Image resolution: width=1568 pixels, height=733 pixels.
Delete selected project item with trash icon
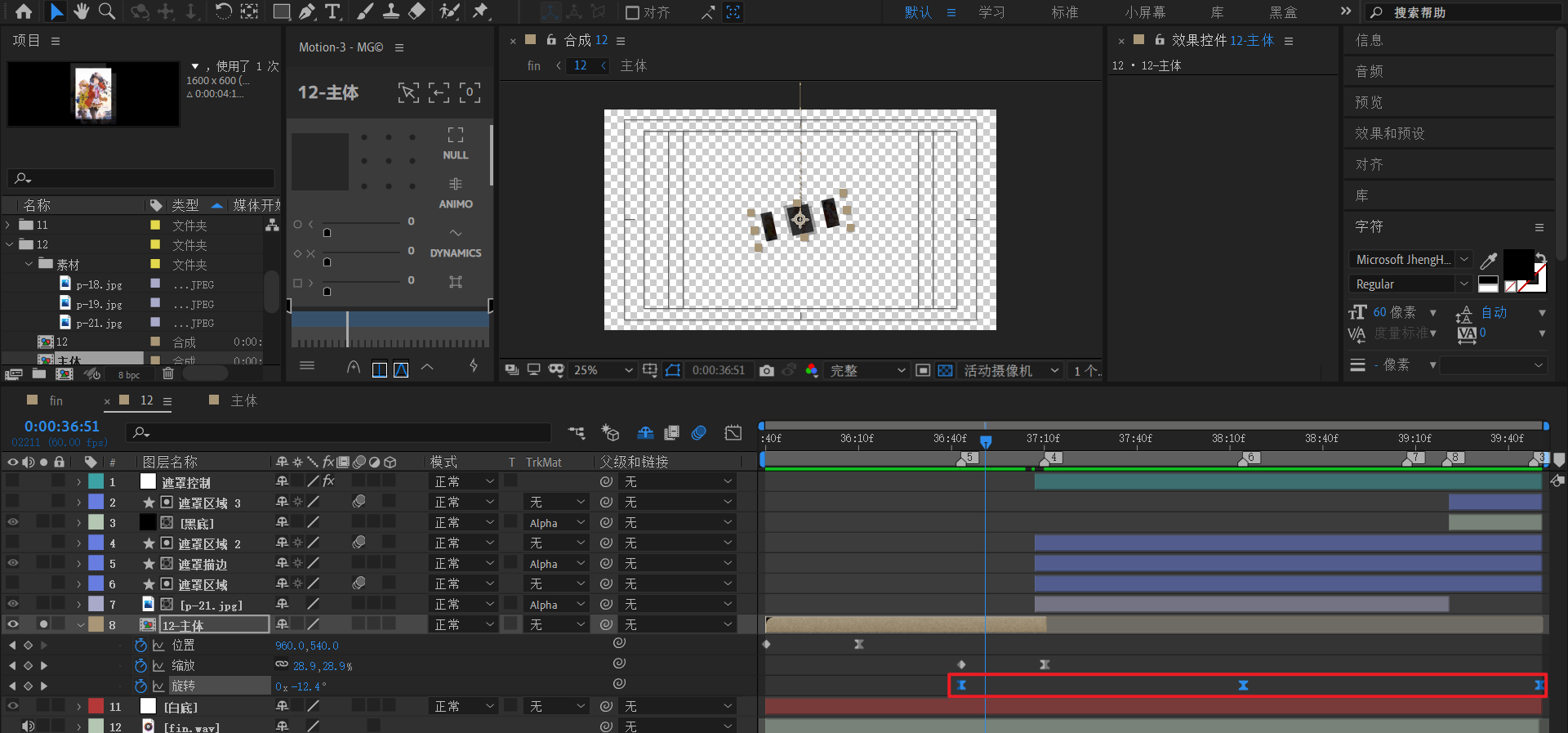(x=167, y=373)
